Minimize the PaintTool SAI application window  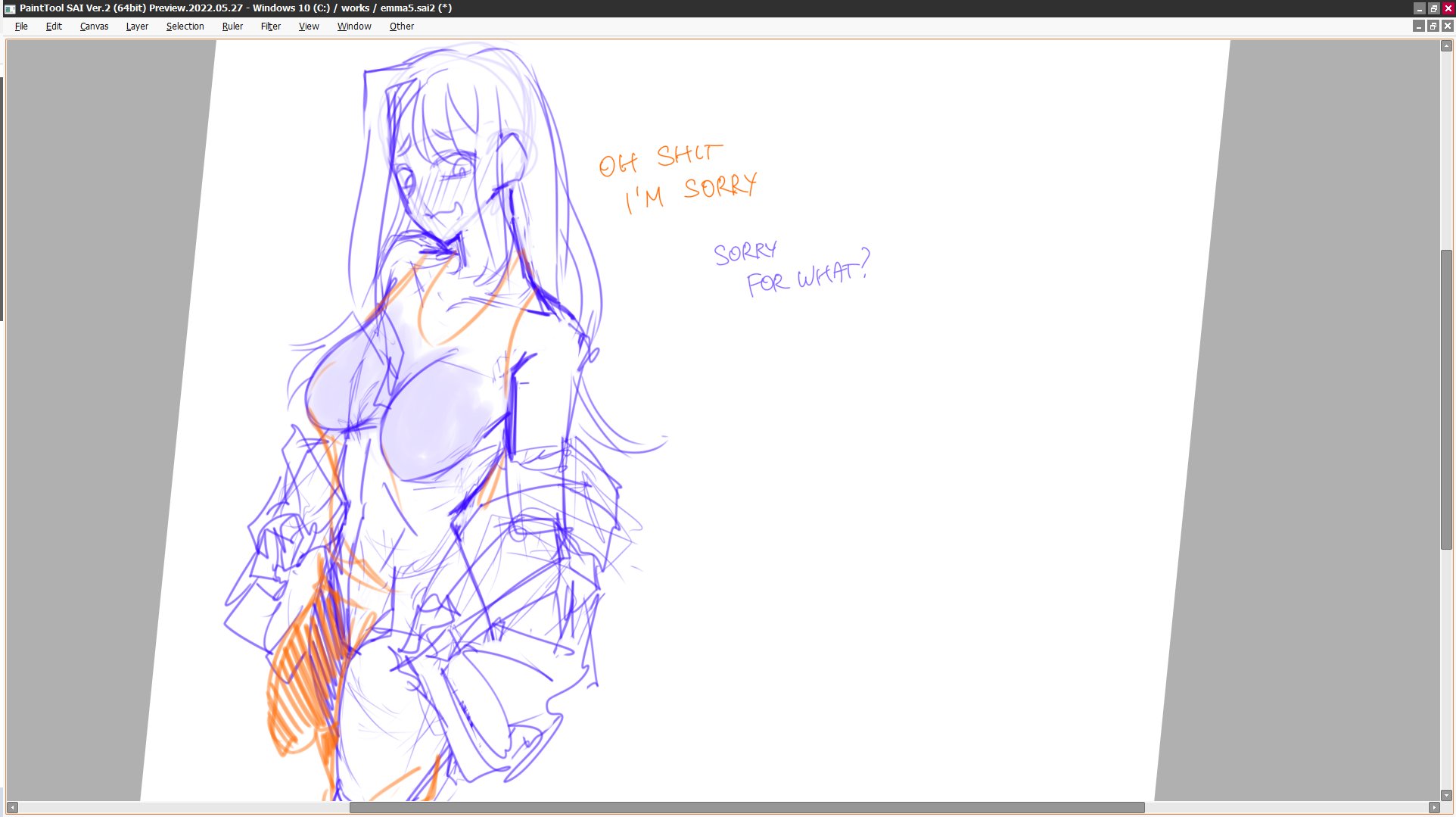tap(1420, 8)
